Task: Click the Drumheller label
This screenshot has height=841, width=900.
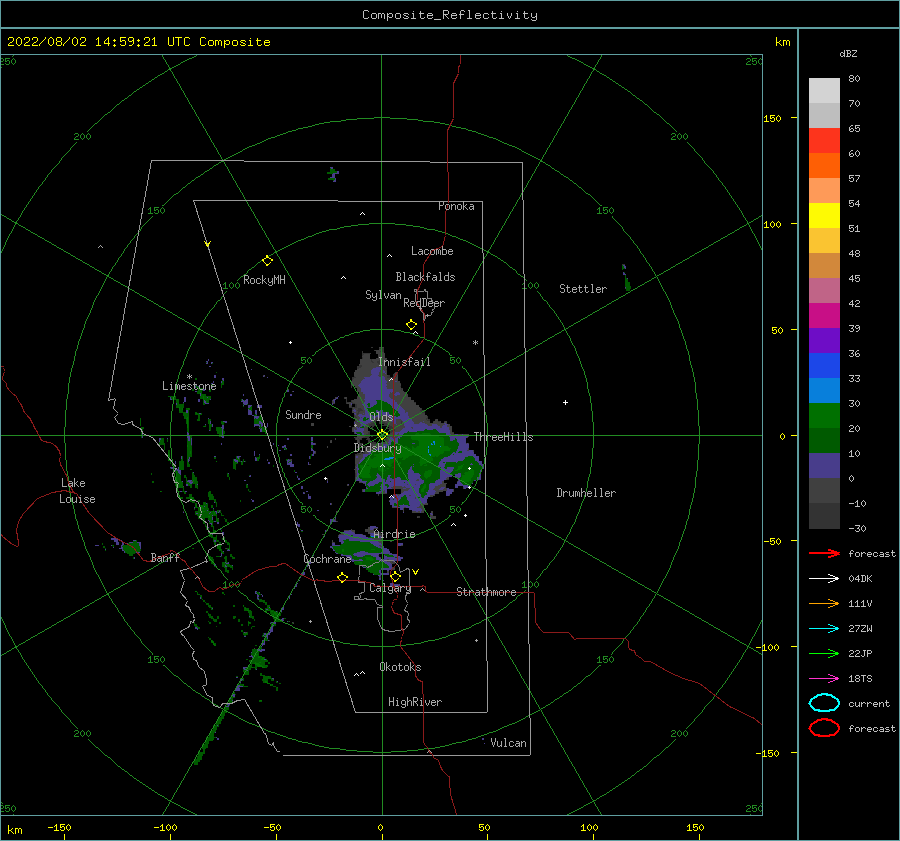Action: tap(586, 493)
